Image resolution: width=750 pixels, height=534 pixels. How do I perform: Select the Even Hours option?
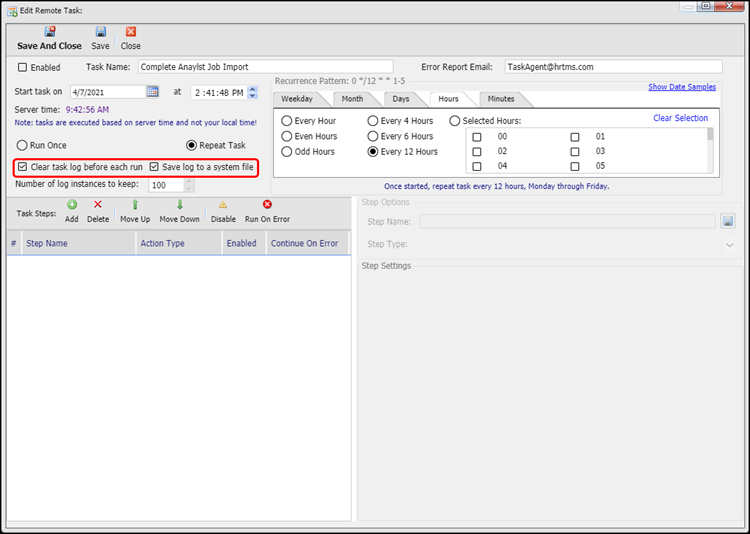[x=287, y=136]
